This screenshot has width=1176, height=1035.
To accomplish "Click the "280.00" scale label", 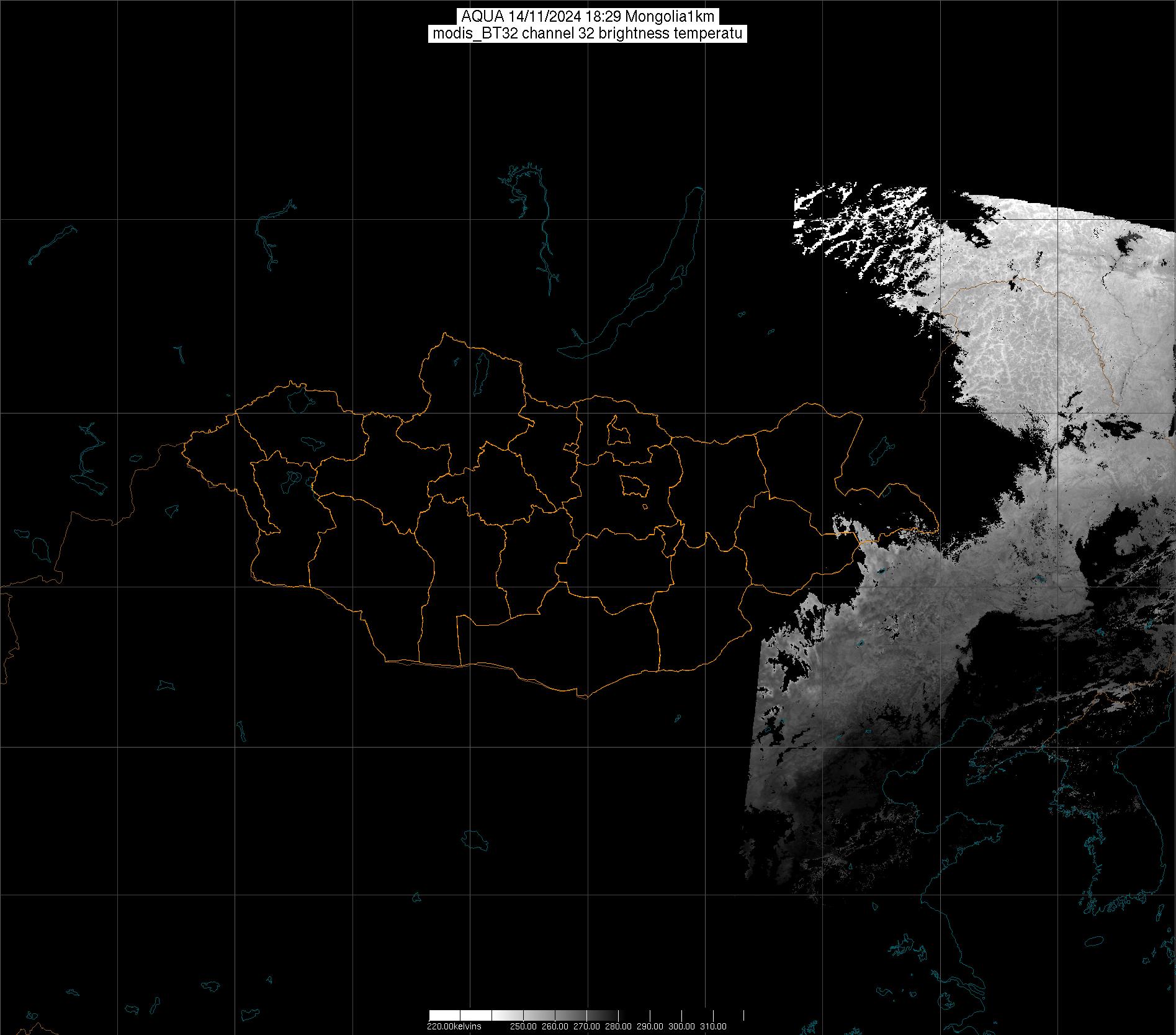I will [x=618, y=1026].
